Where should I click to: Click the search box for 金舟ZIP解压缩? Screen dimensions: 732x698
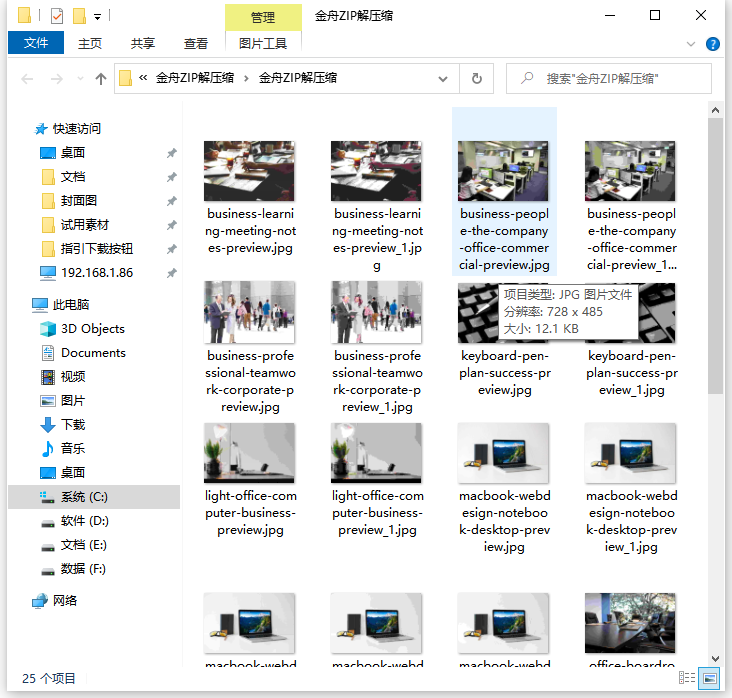pos(609,78)
